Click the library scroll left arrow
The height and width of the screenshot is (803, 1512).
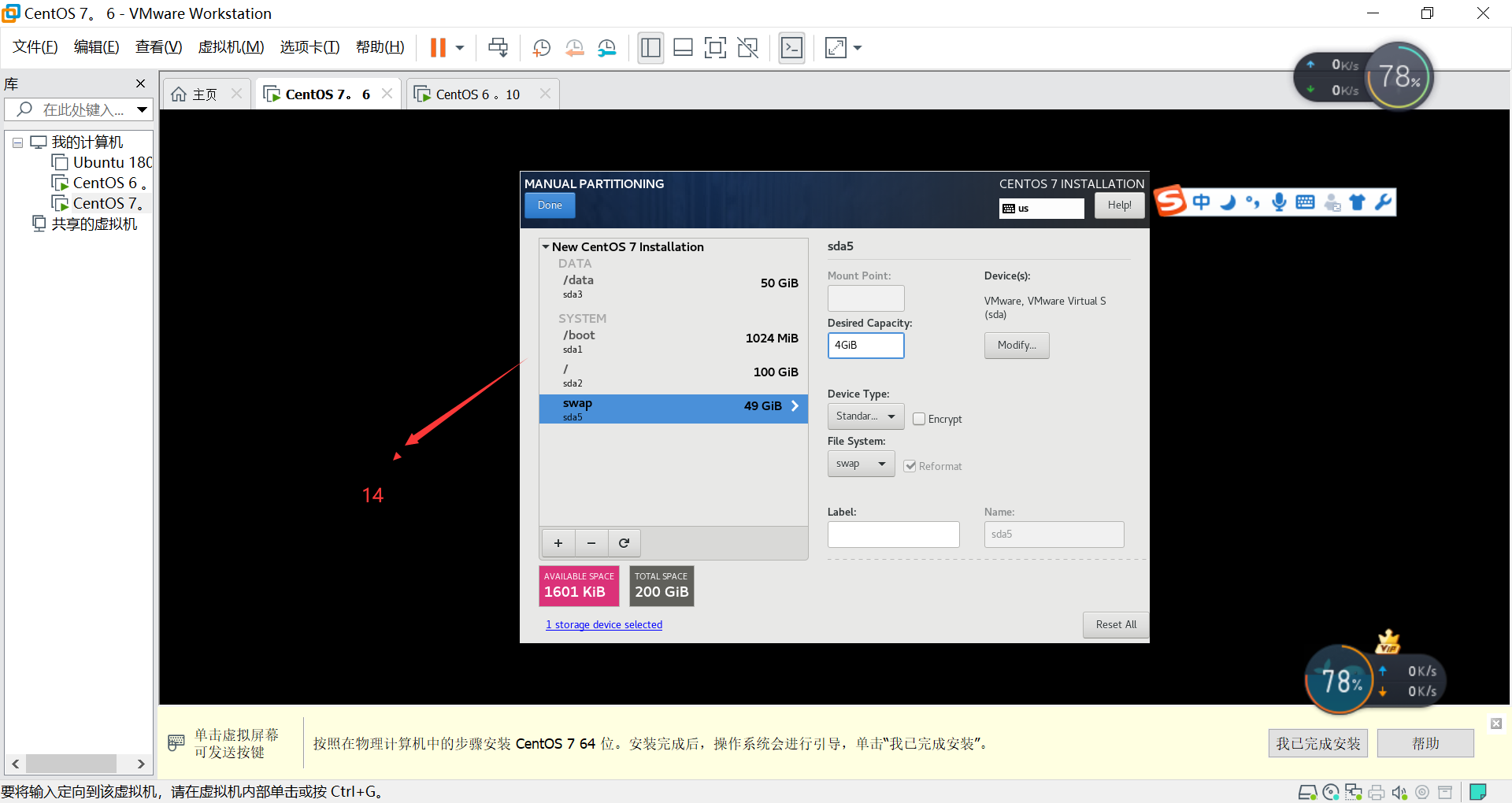click(x=15, y=764)
